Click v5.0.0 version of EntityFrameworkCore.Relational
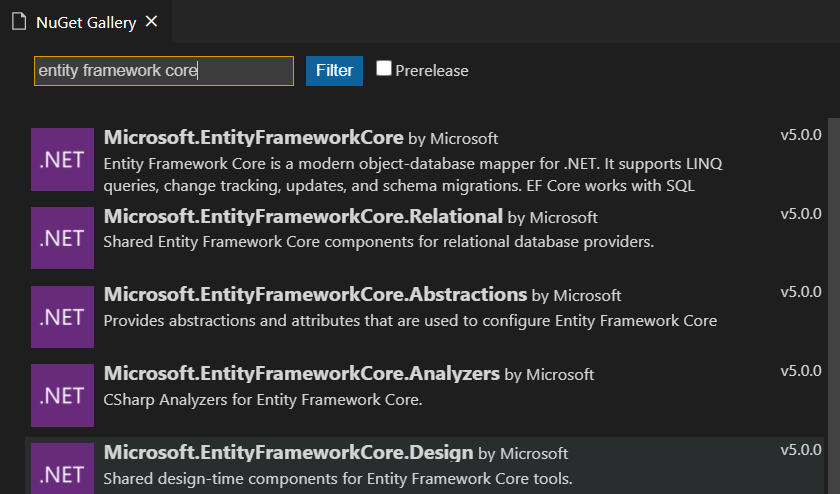Viewport: 840px width, 494px height. pos(800,213)
